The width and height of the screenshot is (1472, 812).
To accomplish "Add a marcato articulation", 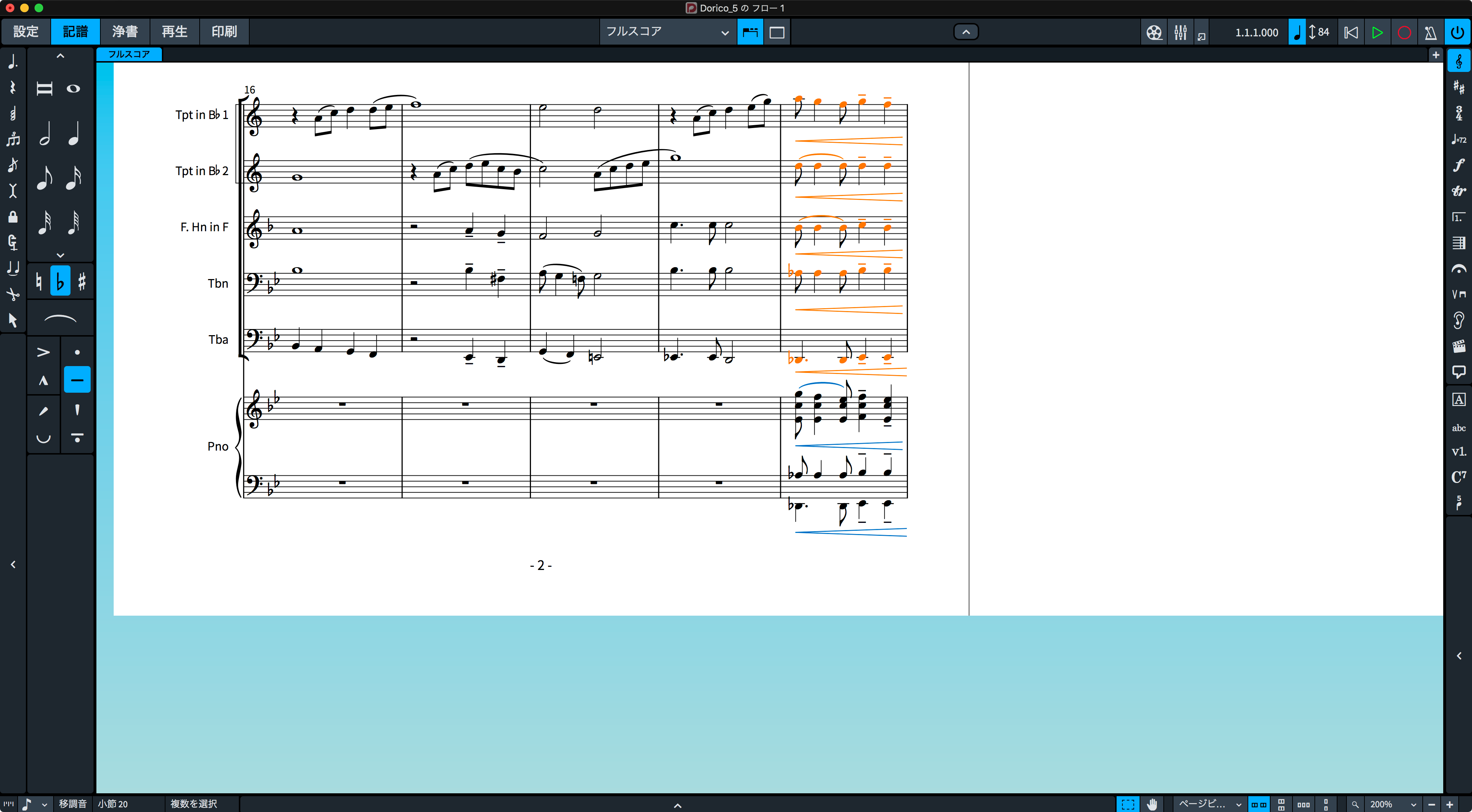I will [44, 380].
